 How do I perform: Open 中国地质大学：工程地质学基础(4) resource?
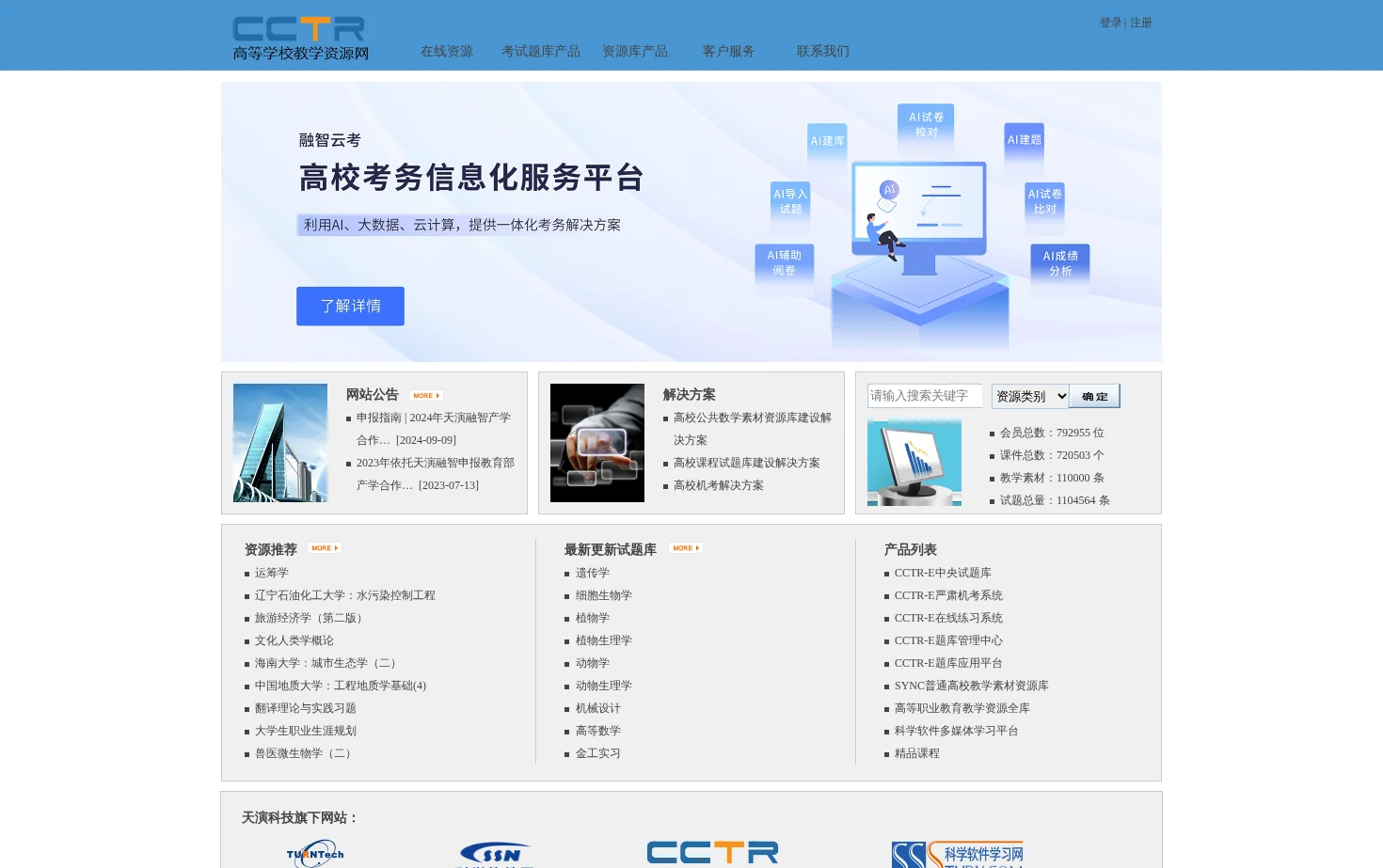341,686
